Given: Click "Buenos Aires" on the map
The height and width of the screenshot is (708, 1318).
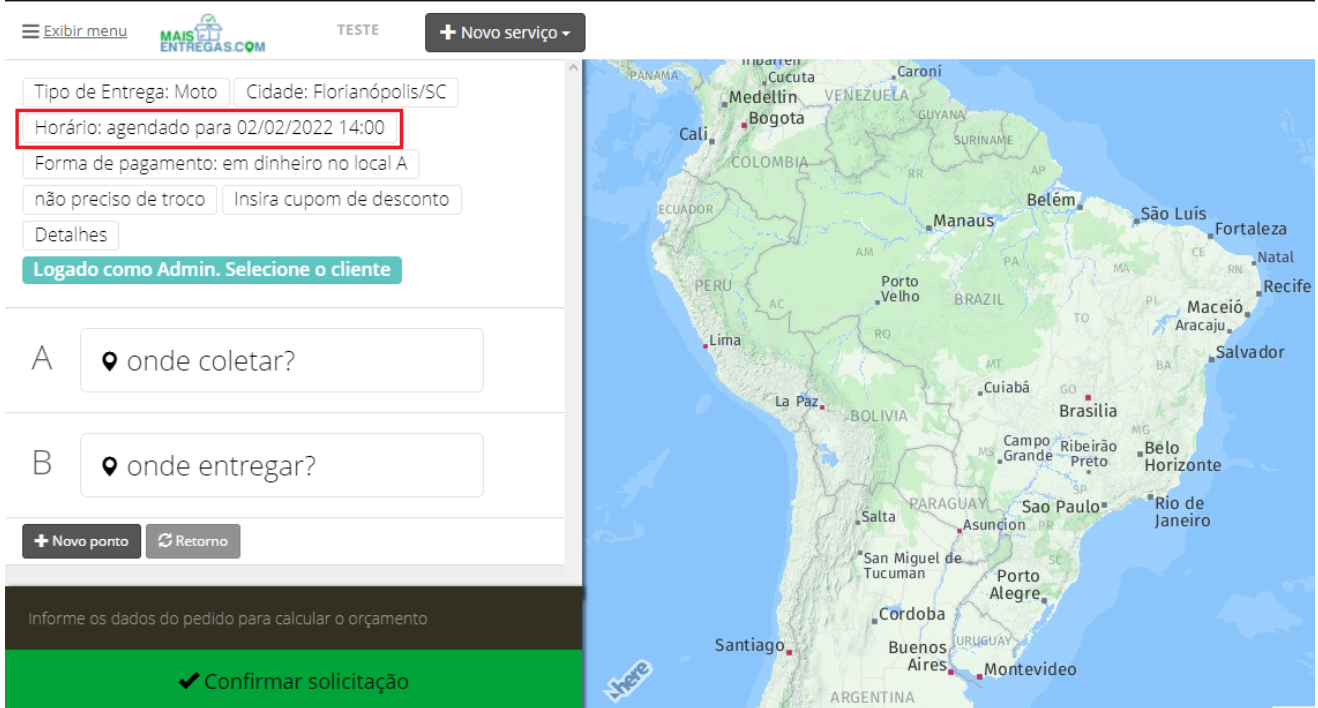Looking at the screenshot, I should pos(918,656).
